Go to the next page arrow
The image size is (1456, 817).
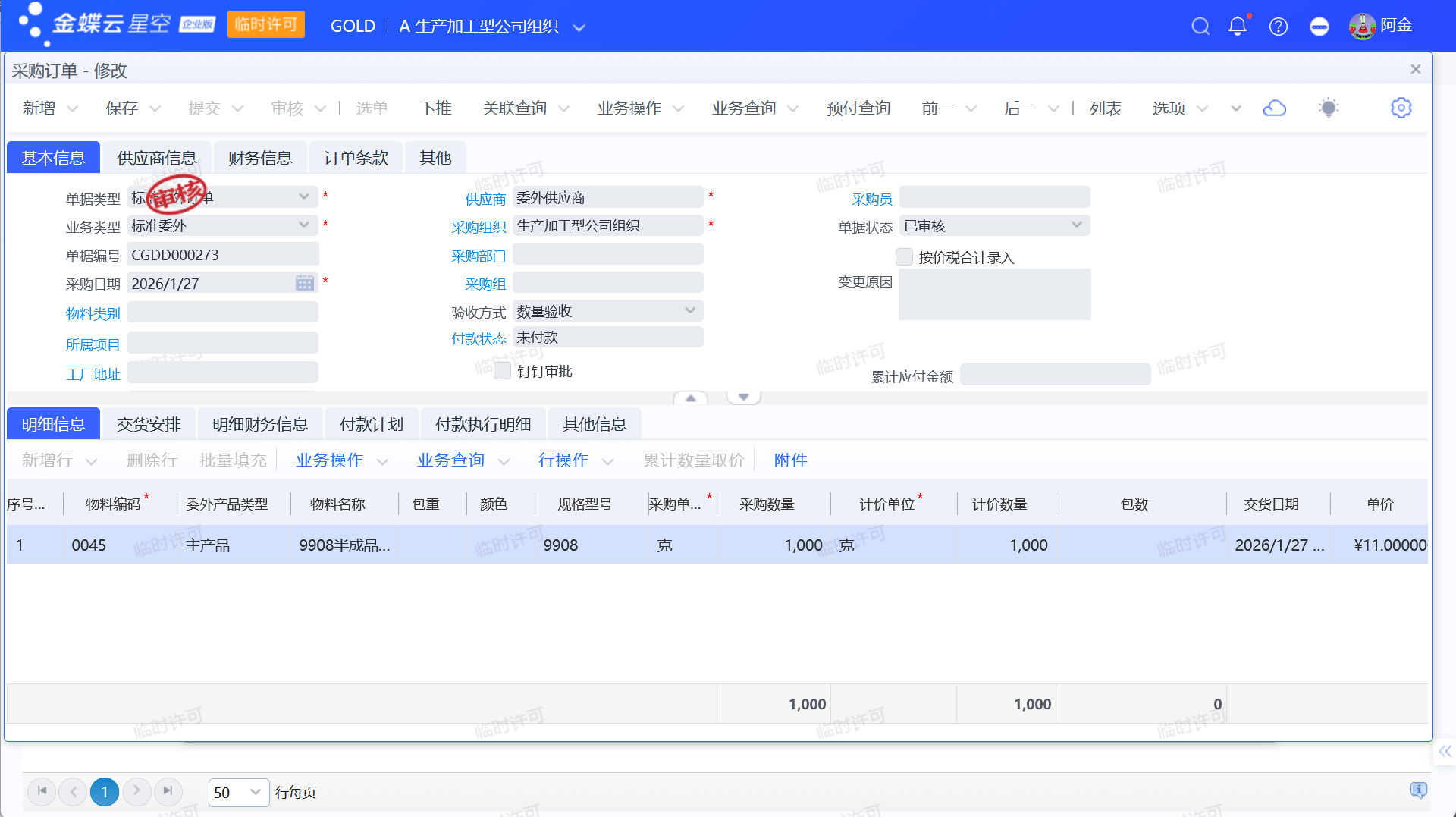(136, 791)
